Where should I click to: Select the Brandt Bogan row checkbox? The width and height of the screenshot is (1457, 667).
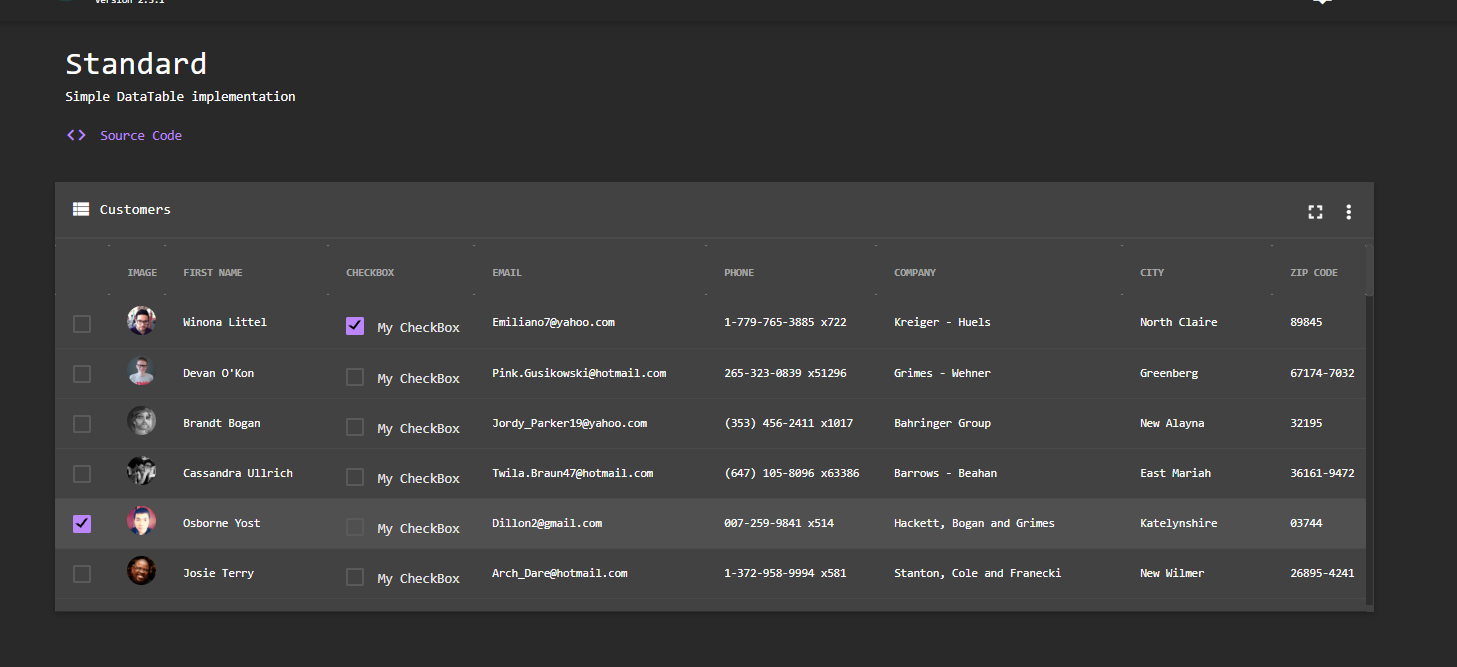[x=82, y=424]
